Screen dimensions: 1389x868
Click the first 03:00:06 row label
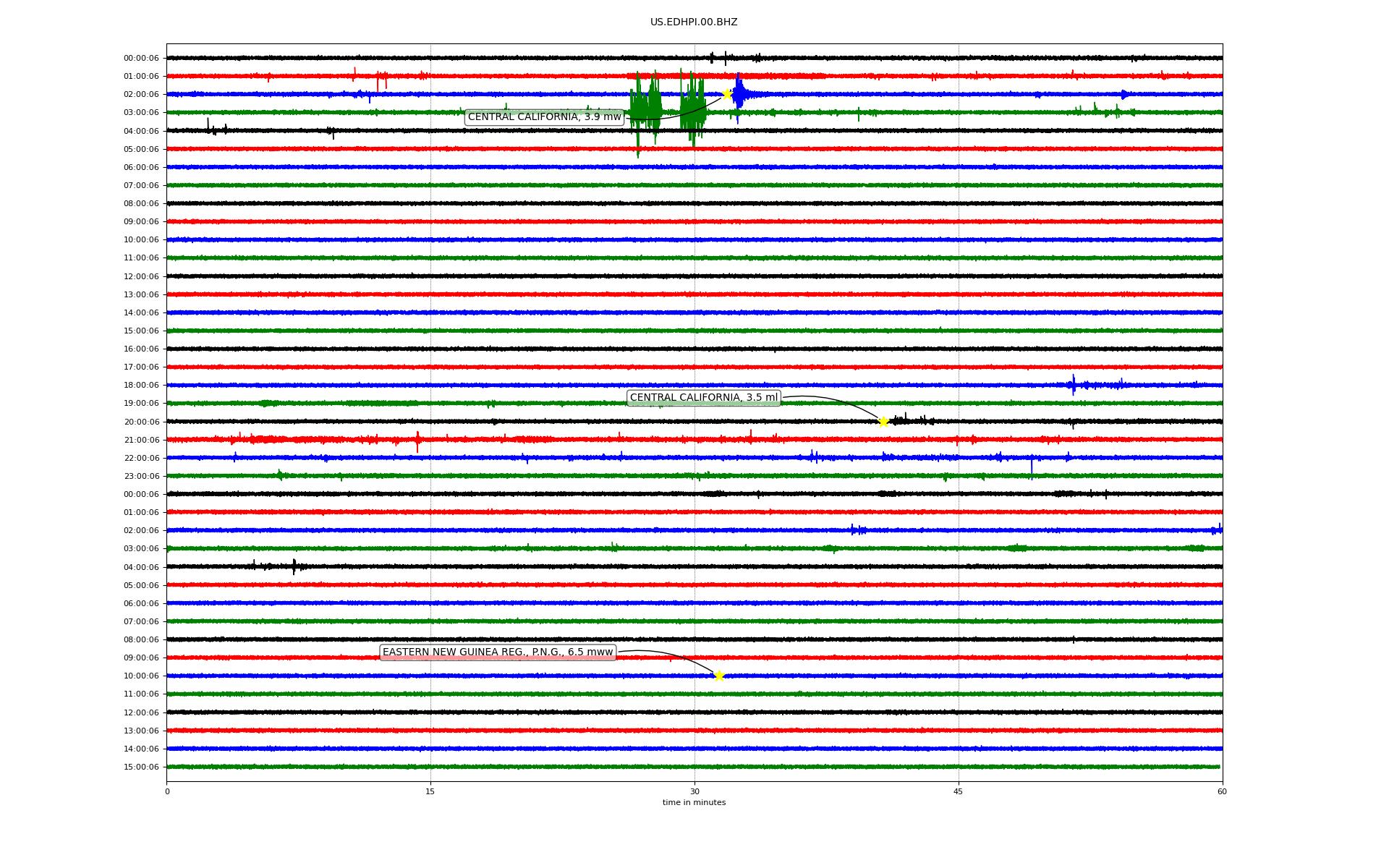point(141,113)
